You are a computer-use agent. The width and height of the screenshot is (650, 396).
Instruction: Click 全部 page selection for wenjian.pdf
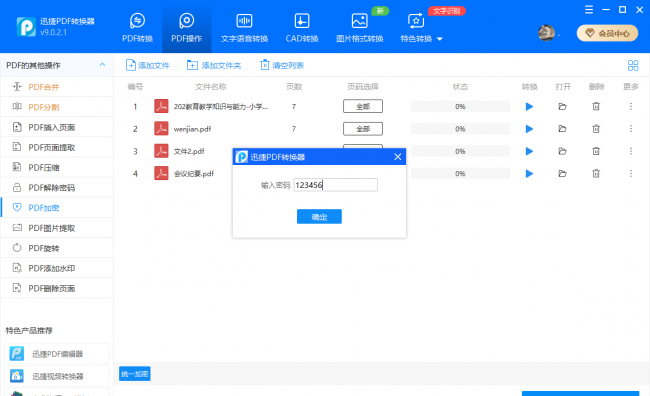click(x=363, y=129)
